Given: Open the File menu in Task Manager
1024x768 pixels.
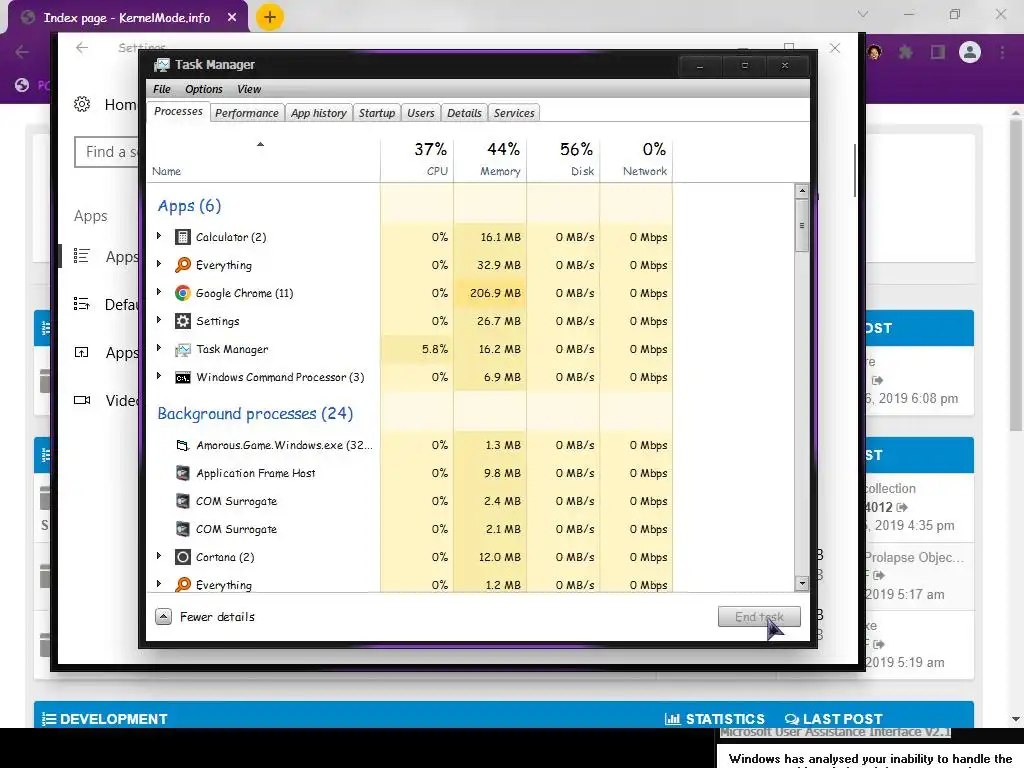Looking at the screenshot, I should (161, 89).
